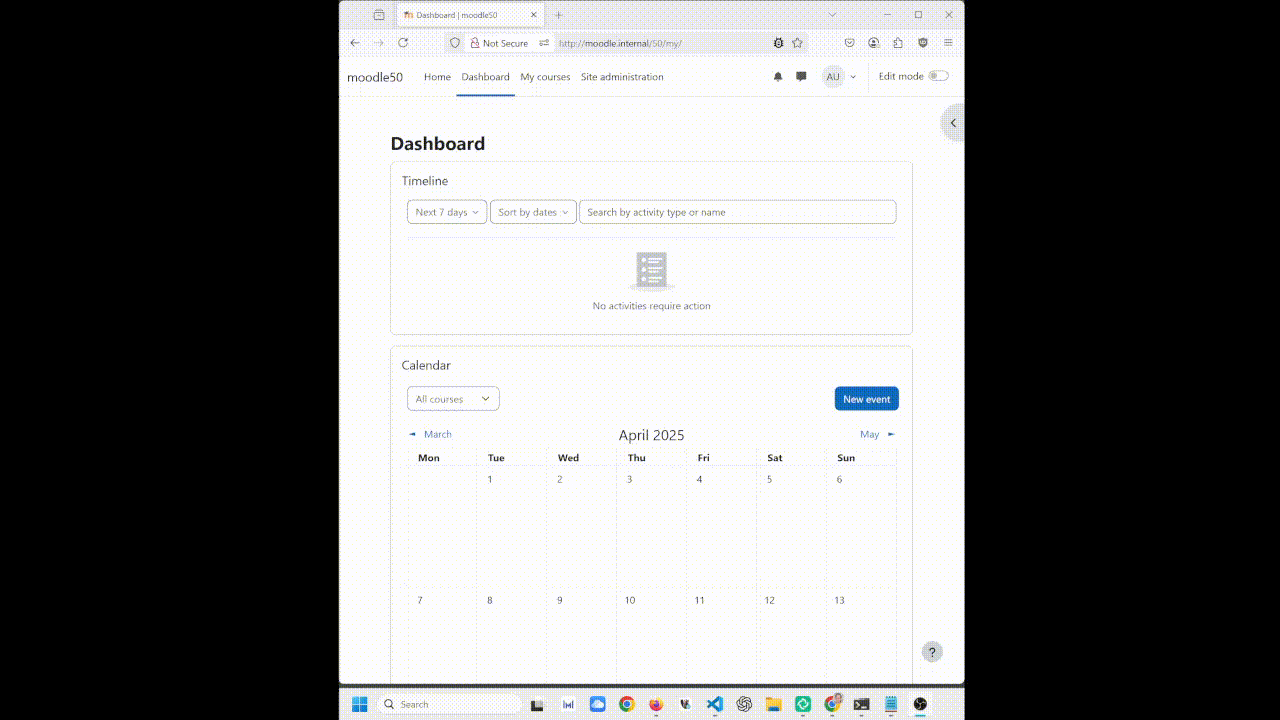Select April 9 in the calendar

pyautogui.click(x=560, y=600)
